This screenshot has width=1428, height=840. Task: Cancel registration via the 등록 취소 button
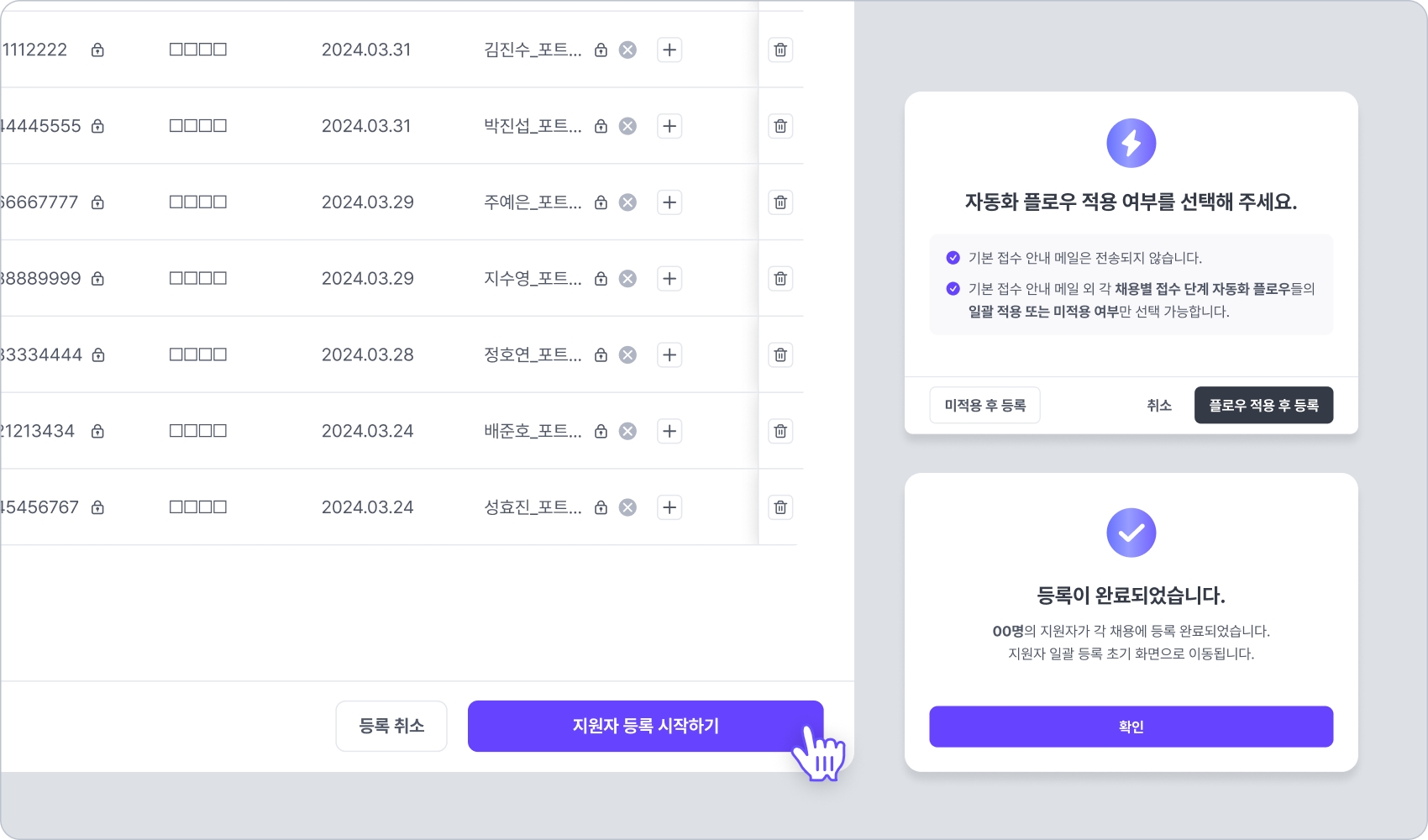point(391,726)
